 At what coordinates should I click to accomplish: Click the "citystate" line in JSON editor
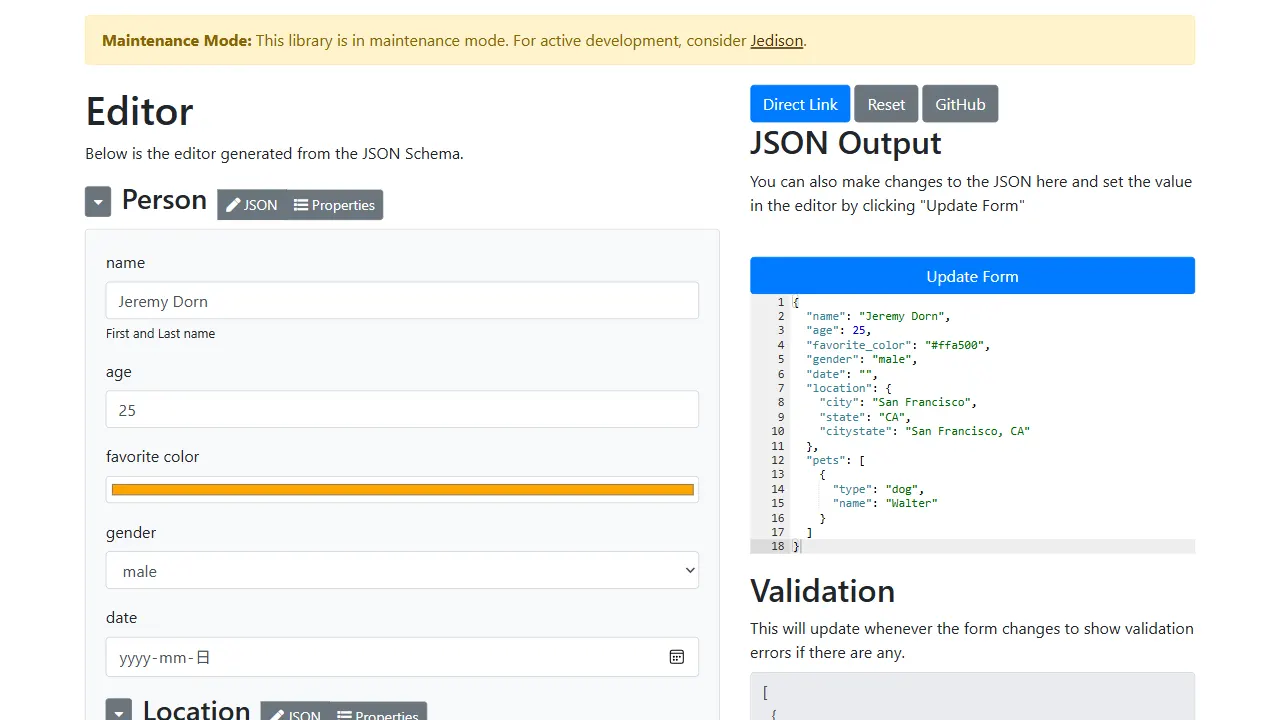(924, 431)
